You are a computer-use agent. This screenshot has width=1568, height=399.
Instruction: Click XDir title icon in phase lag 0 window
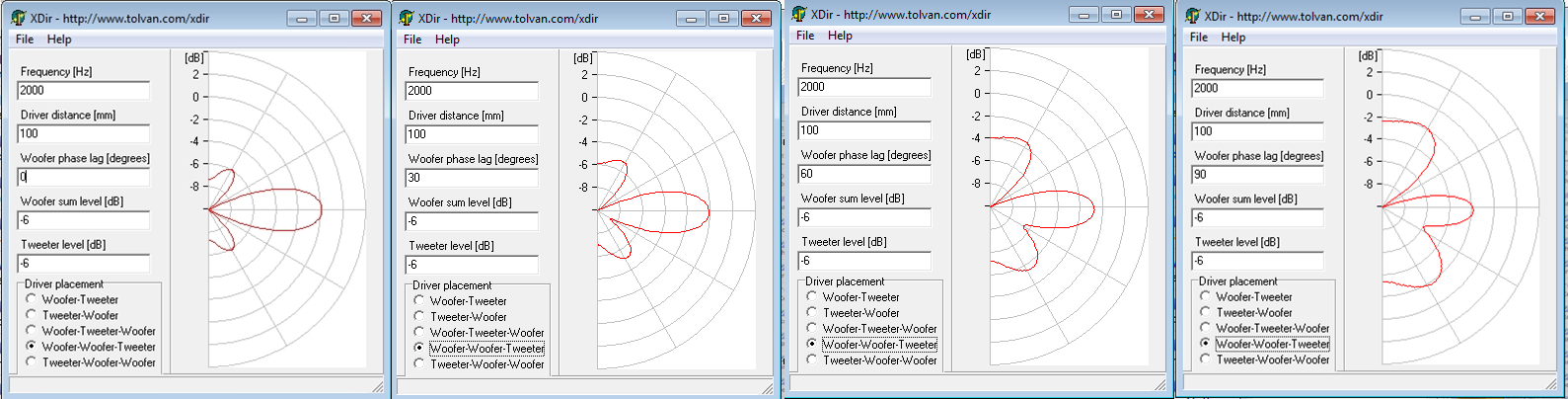click(x=18, y=18)
